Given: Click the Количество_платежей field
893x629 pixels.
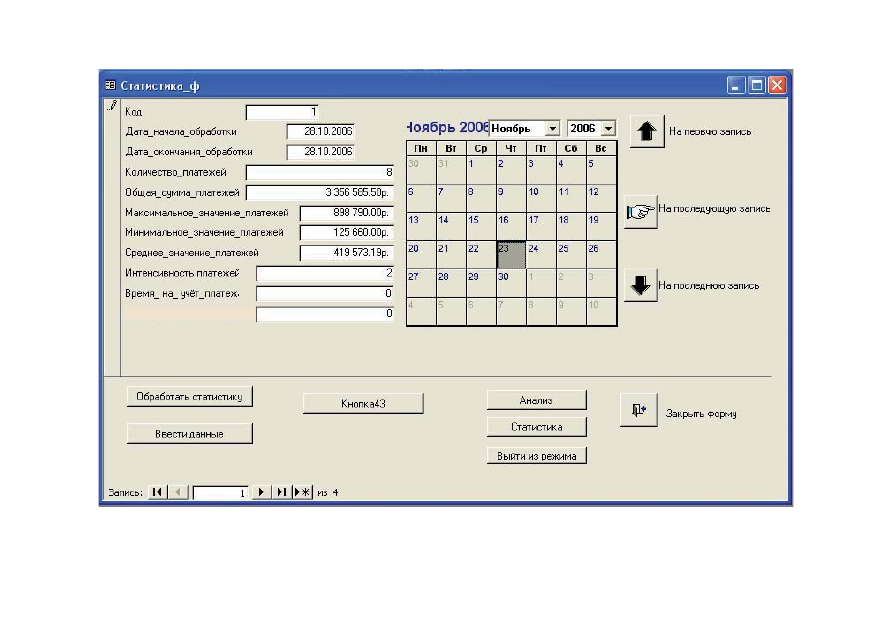Looking at the screenshot, I should point(320,172).
